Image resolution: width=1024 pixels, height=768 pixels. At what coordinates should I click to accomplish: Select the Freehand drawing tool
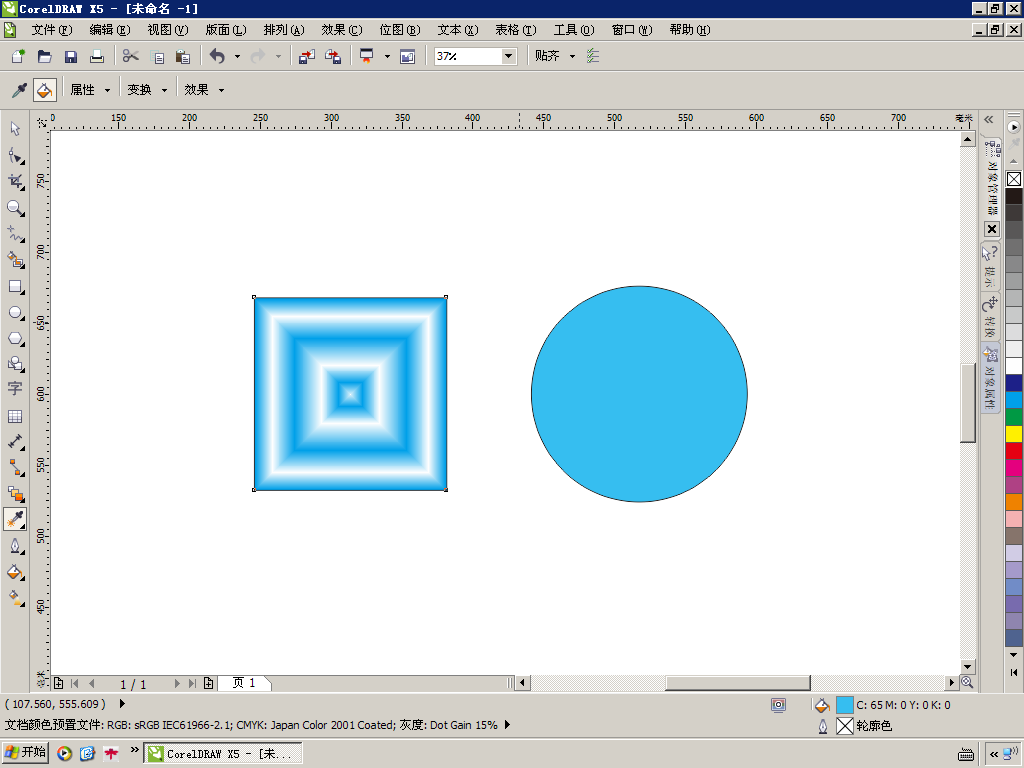(x=15, y=233)
